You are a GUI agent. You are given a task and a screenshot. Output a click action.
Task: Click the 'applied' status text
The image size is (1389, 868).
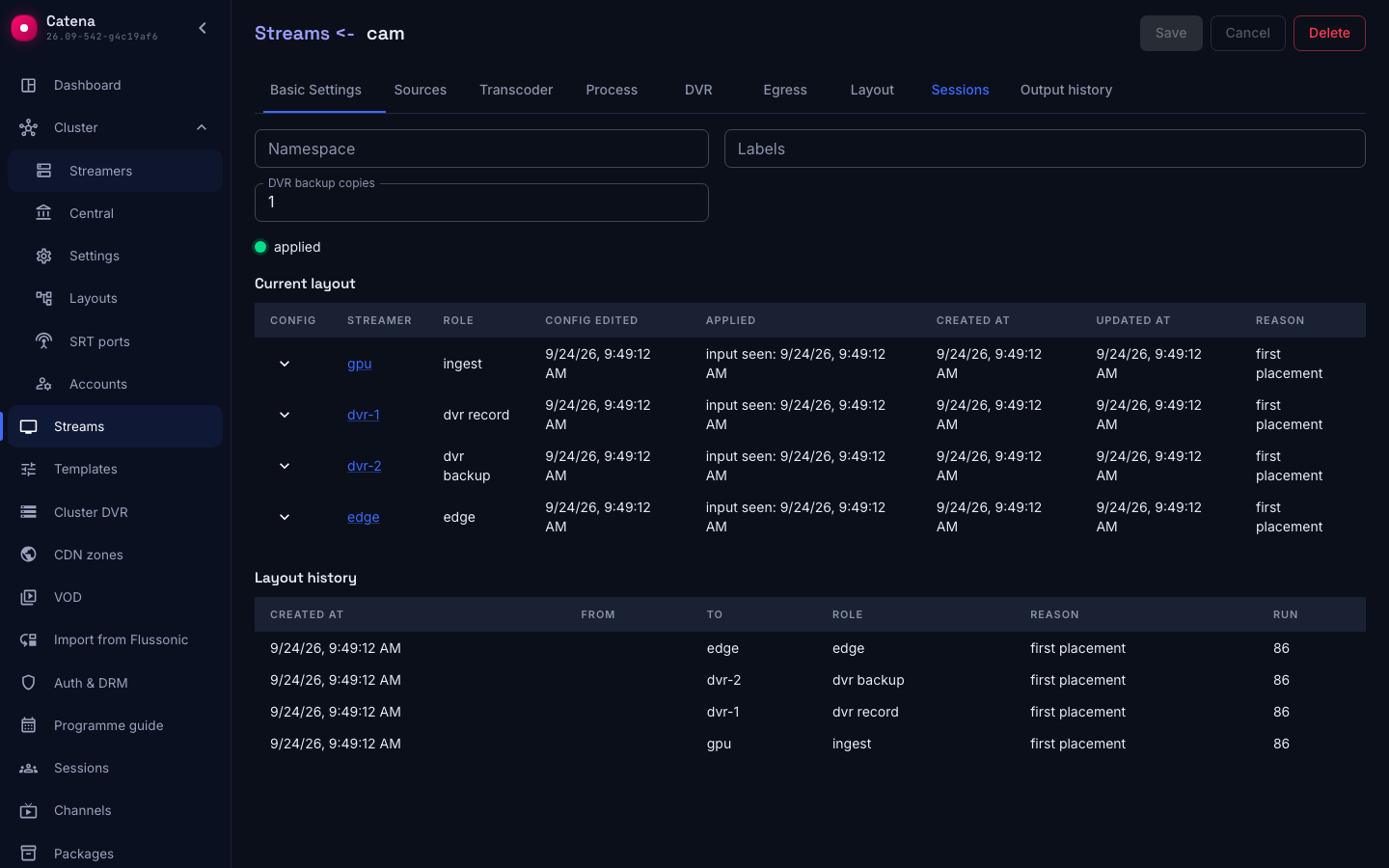pos(297,247)
